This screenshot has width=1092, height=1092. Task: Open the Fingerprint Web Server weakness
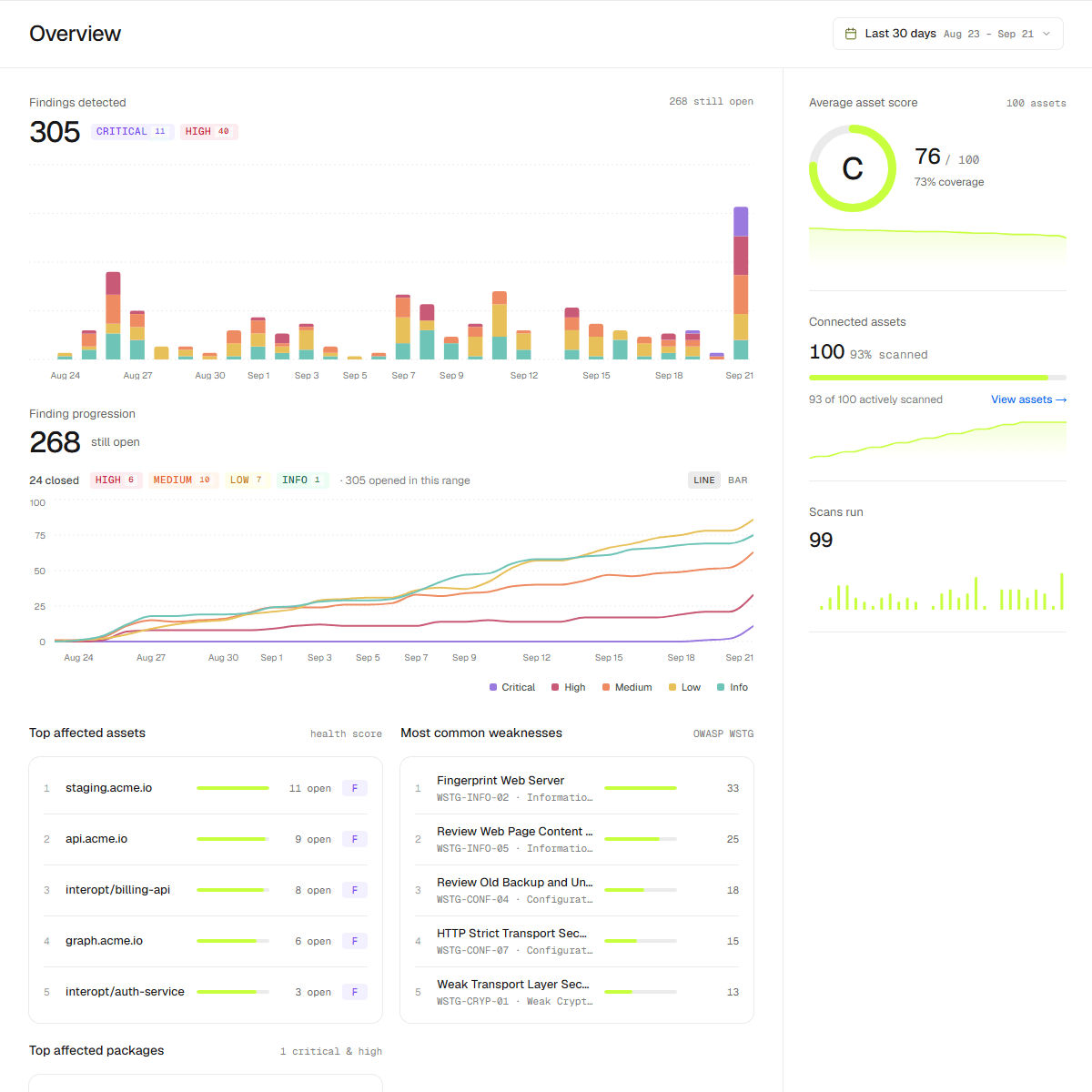577,788
